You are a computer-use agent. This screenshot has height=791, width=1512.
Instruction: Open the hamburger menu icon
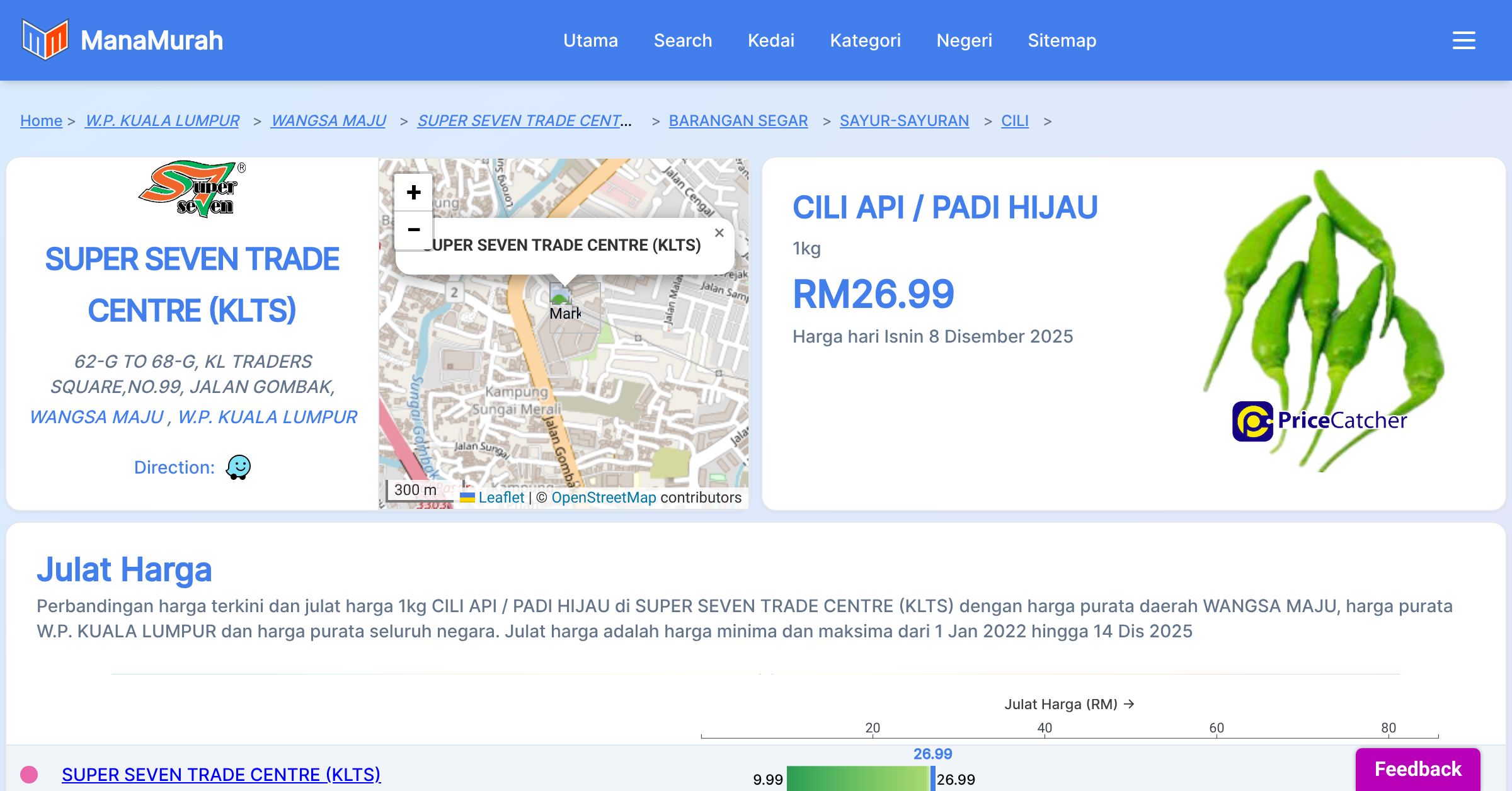[1463, 40]
